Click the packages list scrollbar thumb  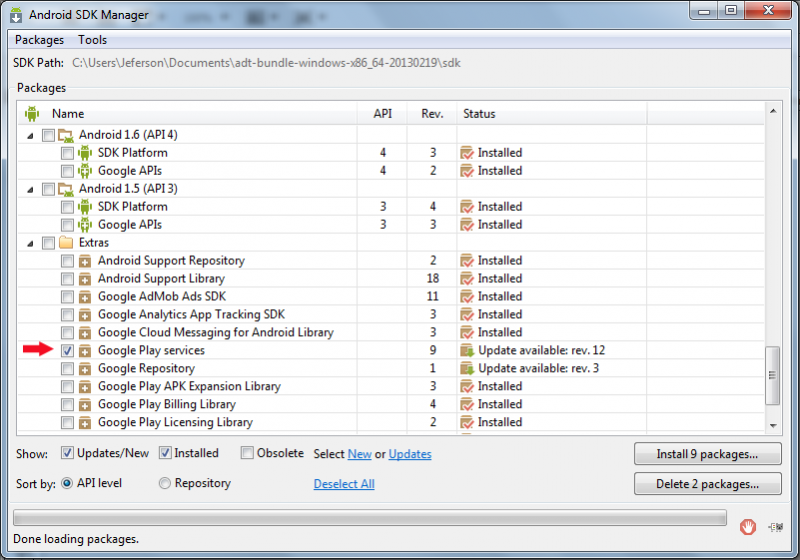[772, 375]
